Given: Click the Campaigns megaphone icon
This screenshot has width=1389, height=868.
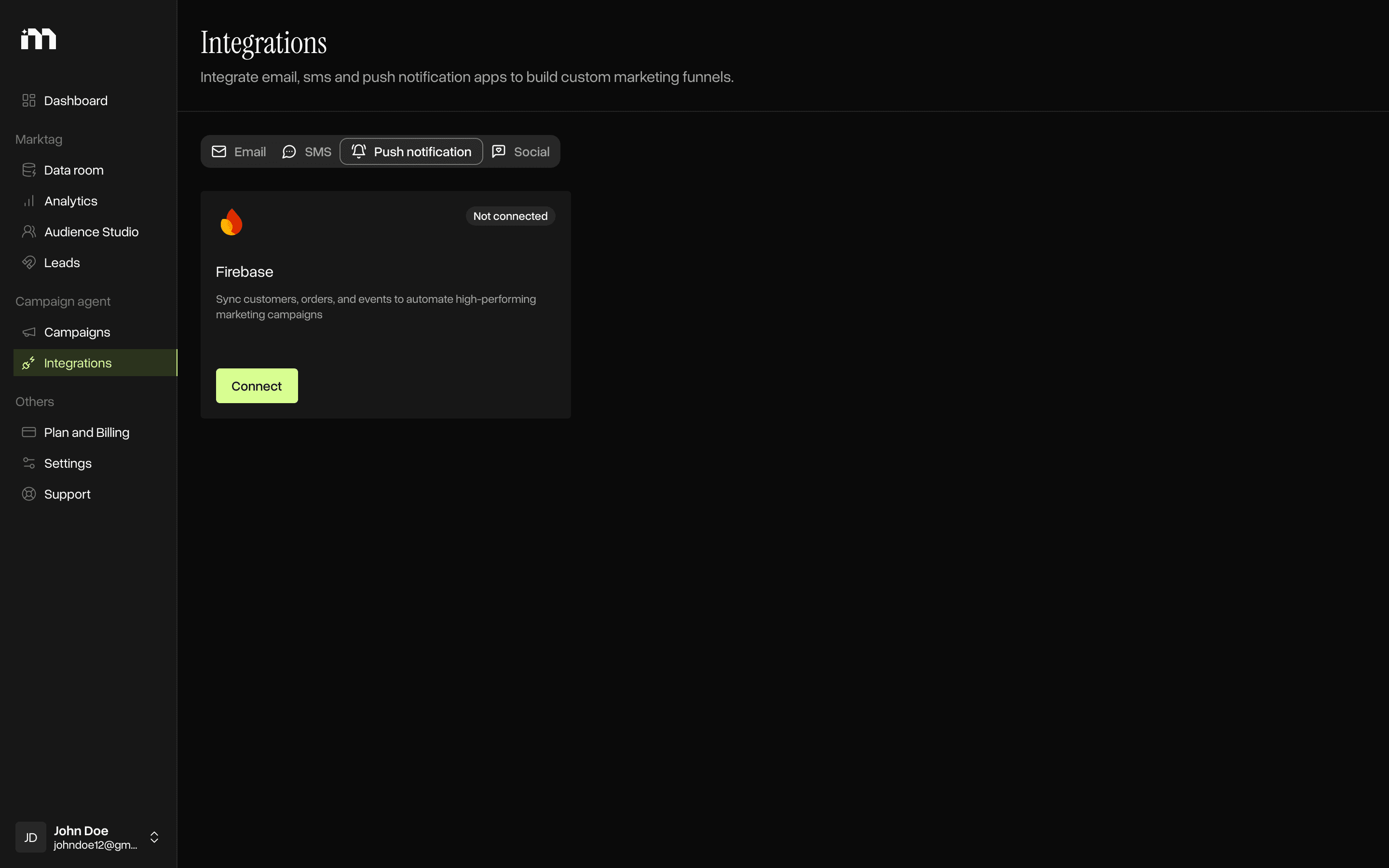Looking at the screenshot, I should (29, 332).
